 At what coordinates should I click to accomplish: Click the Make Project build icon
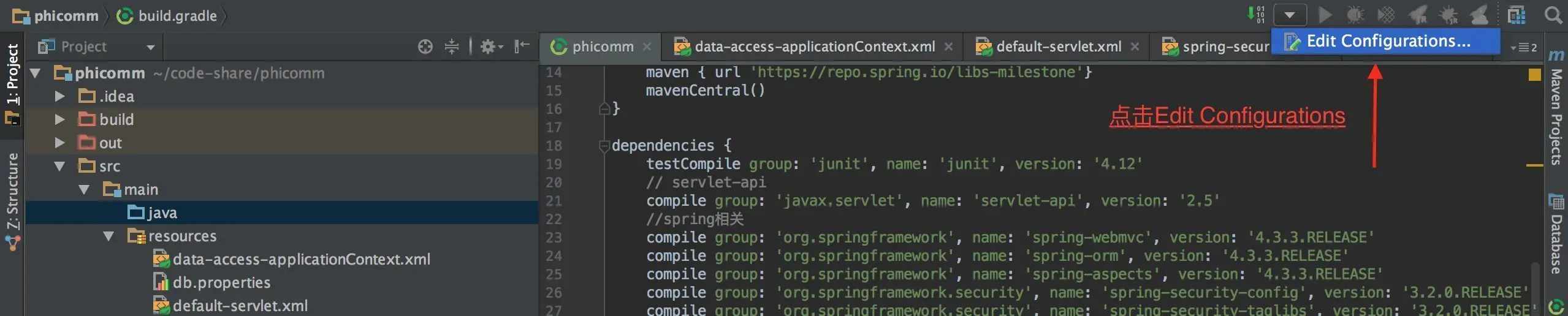(x=1256, y=15)
